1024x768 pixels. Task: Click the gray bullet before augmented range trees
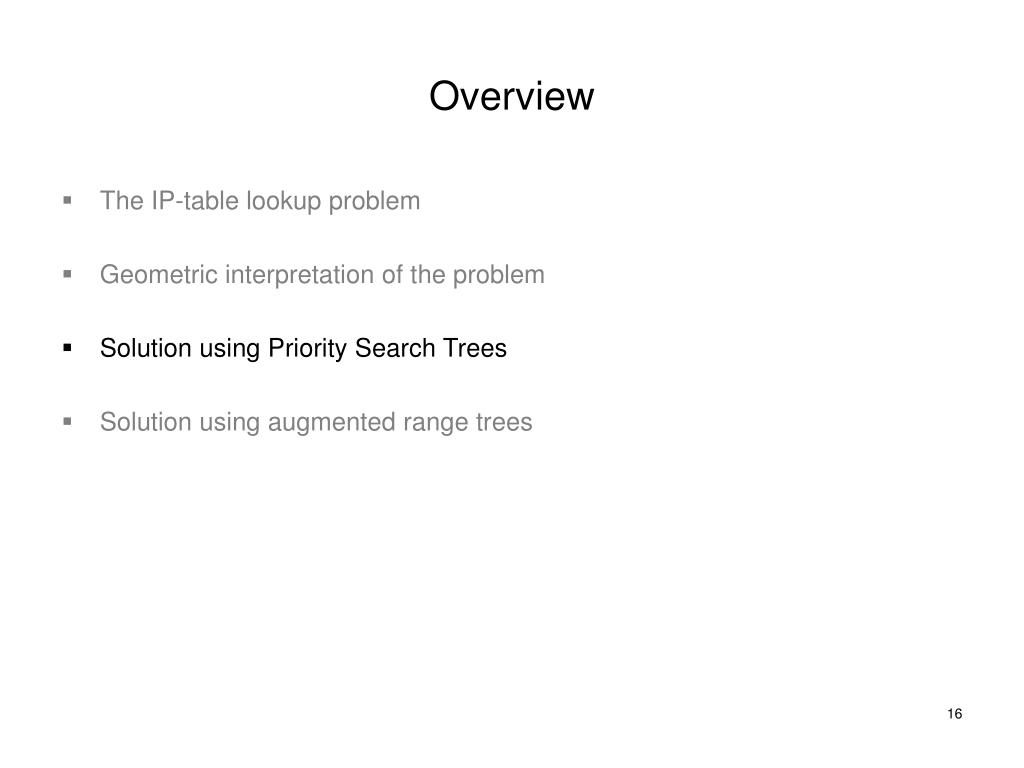pyautogui.click(x=67, y=422)
